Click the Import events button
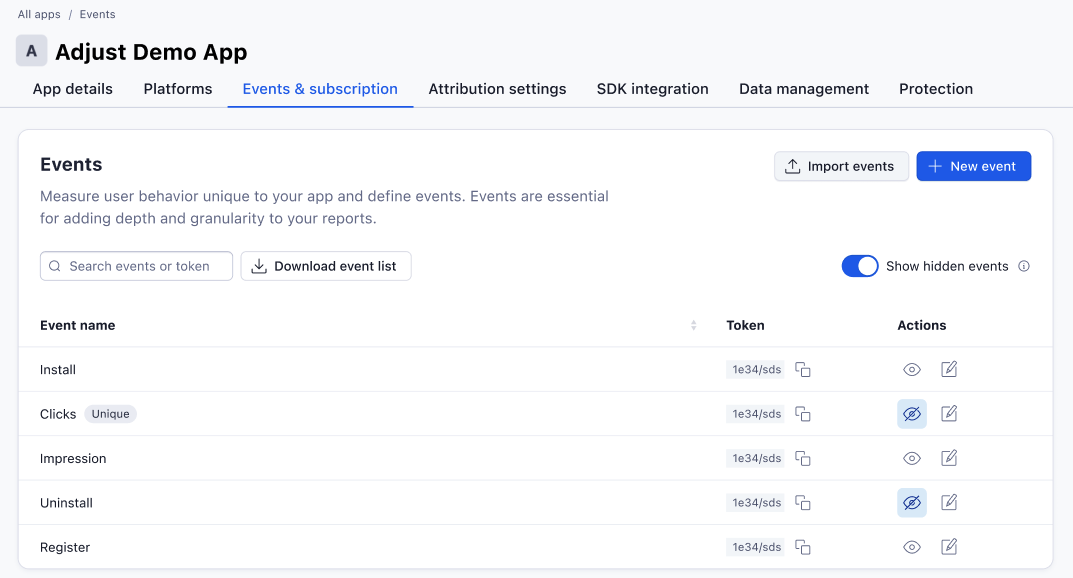1073x578 pixels. click(841, 166)
